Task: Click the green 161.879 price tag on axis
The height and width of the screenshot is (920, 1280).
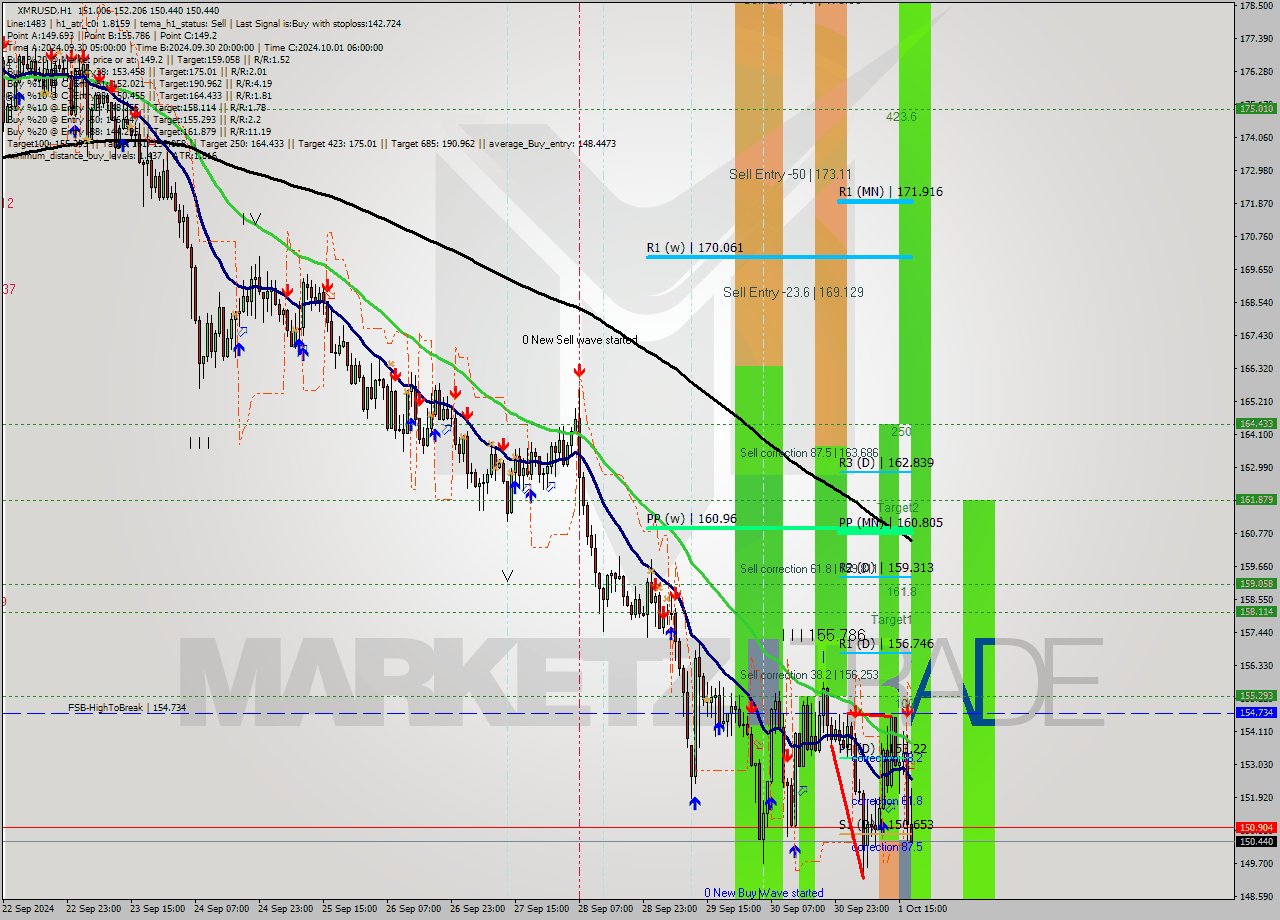Action: [x=1256, y=499]
